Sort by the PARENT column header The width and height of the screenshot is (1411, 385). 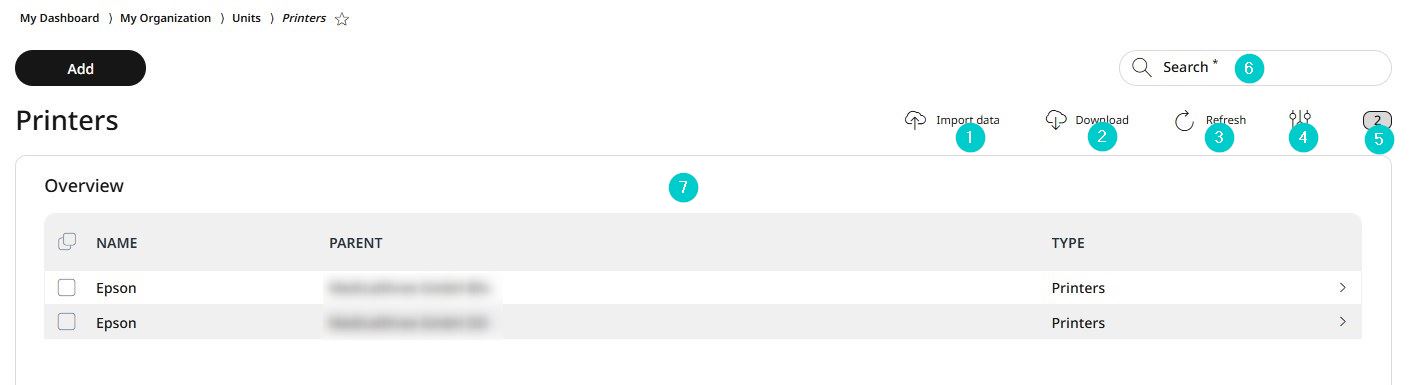tap(356, 243)
